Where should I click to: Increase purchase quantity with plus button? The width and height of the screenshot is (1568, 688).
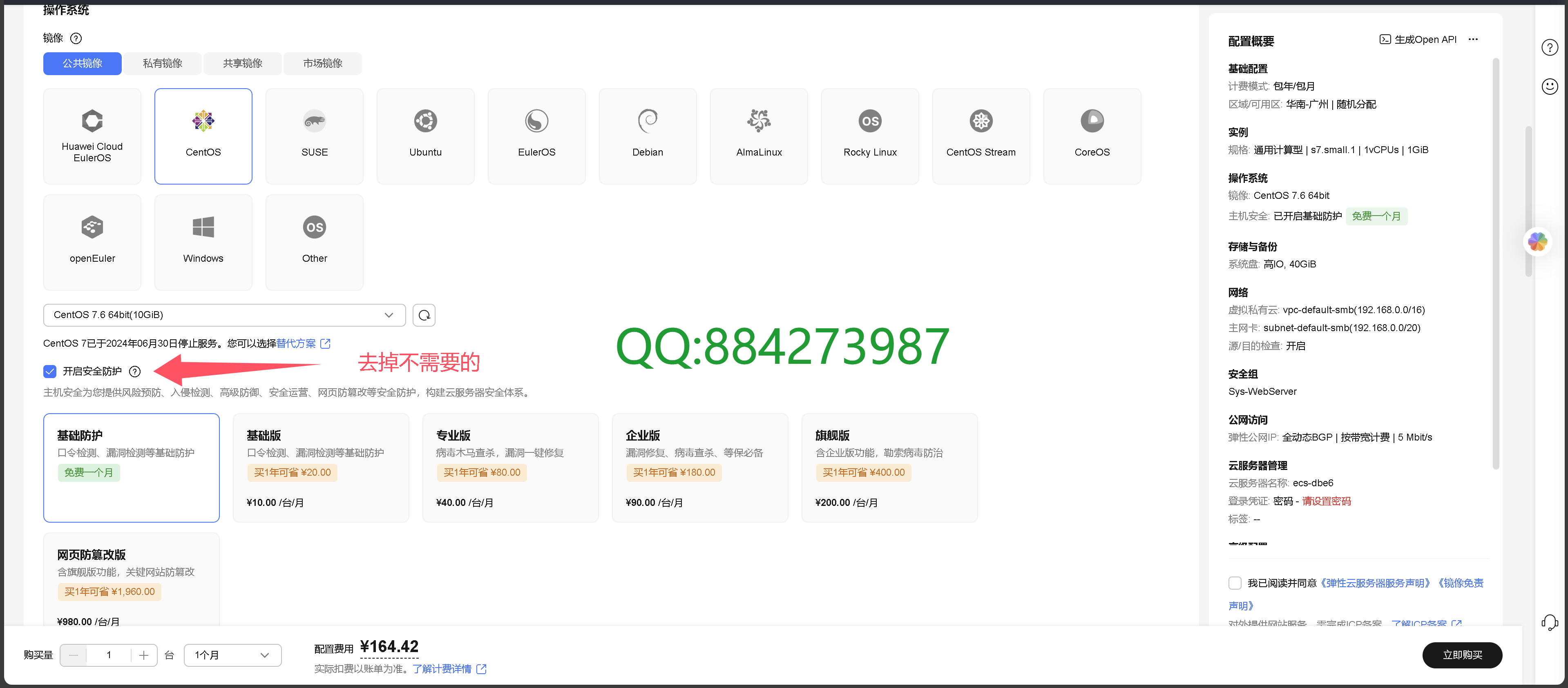click(144, 655)
